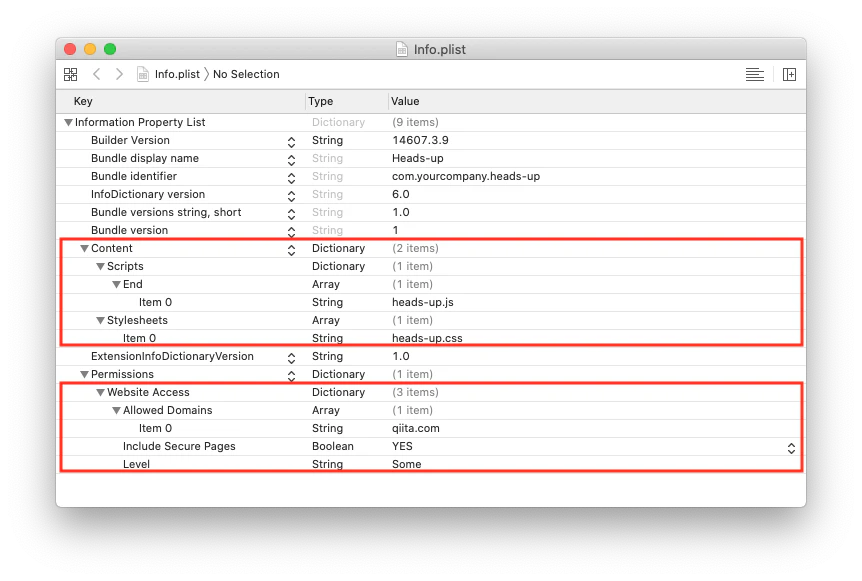Select the ExtensionInfoDictionaryVersion key

click(x=172, y=356)
